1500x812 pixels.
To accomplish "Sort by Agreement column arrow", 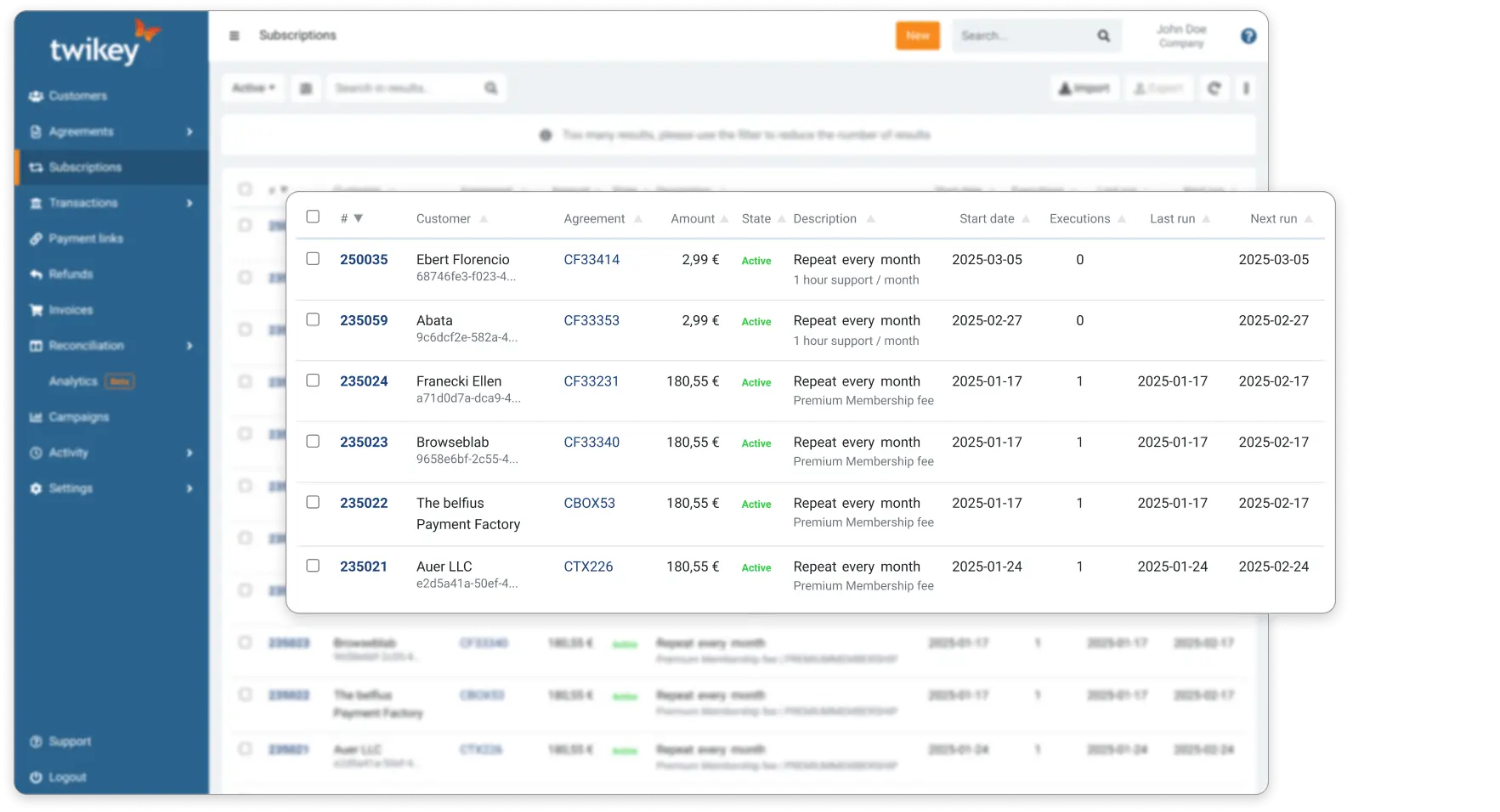I will [x=638, y=219].
